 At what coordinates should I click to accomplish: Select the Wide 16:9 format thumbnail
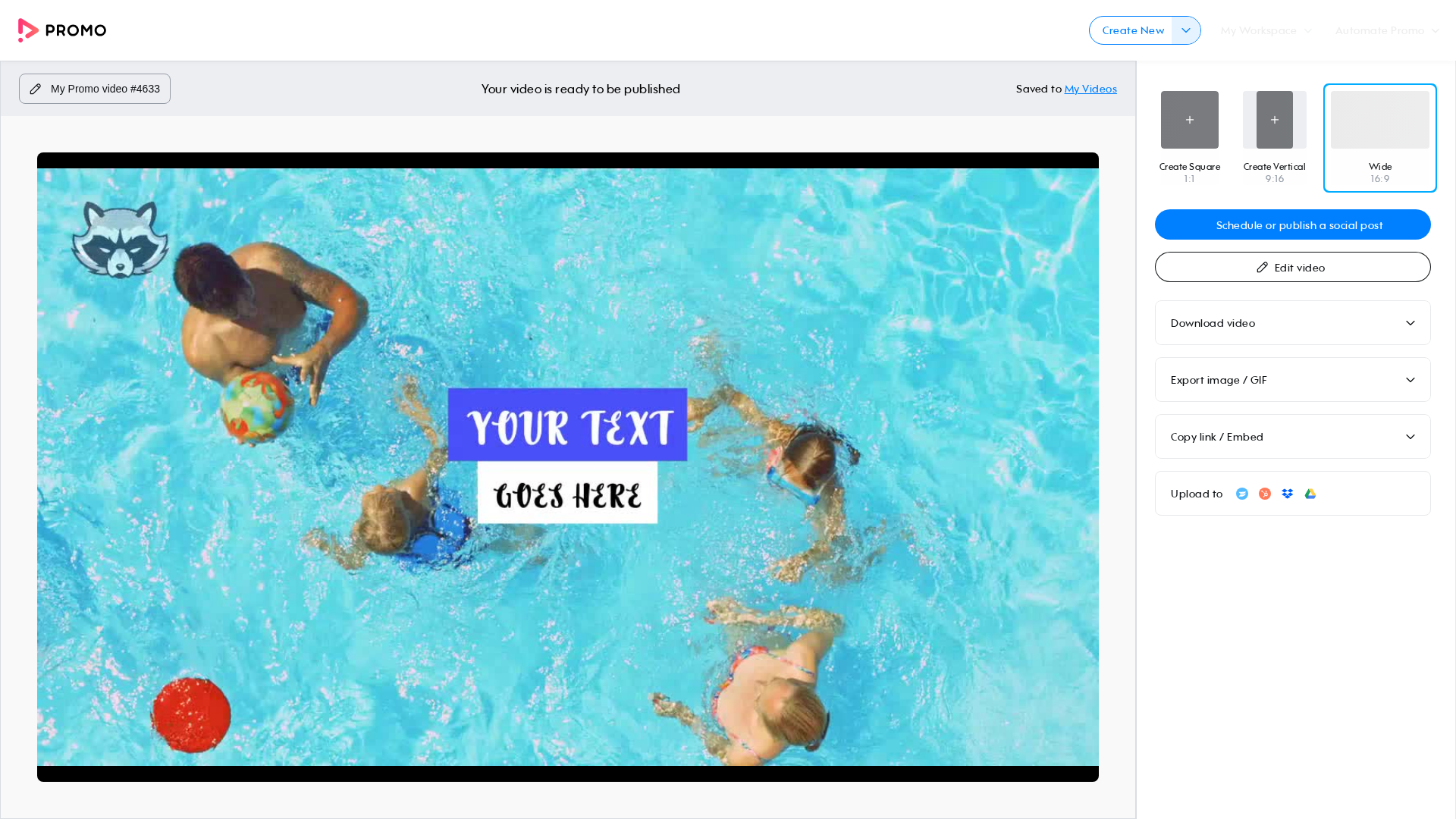pyautogui.click(x=1380, y=138)
